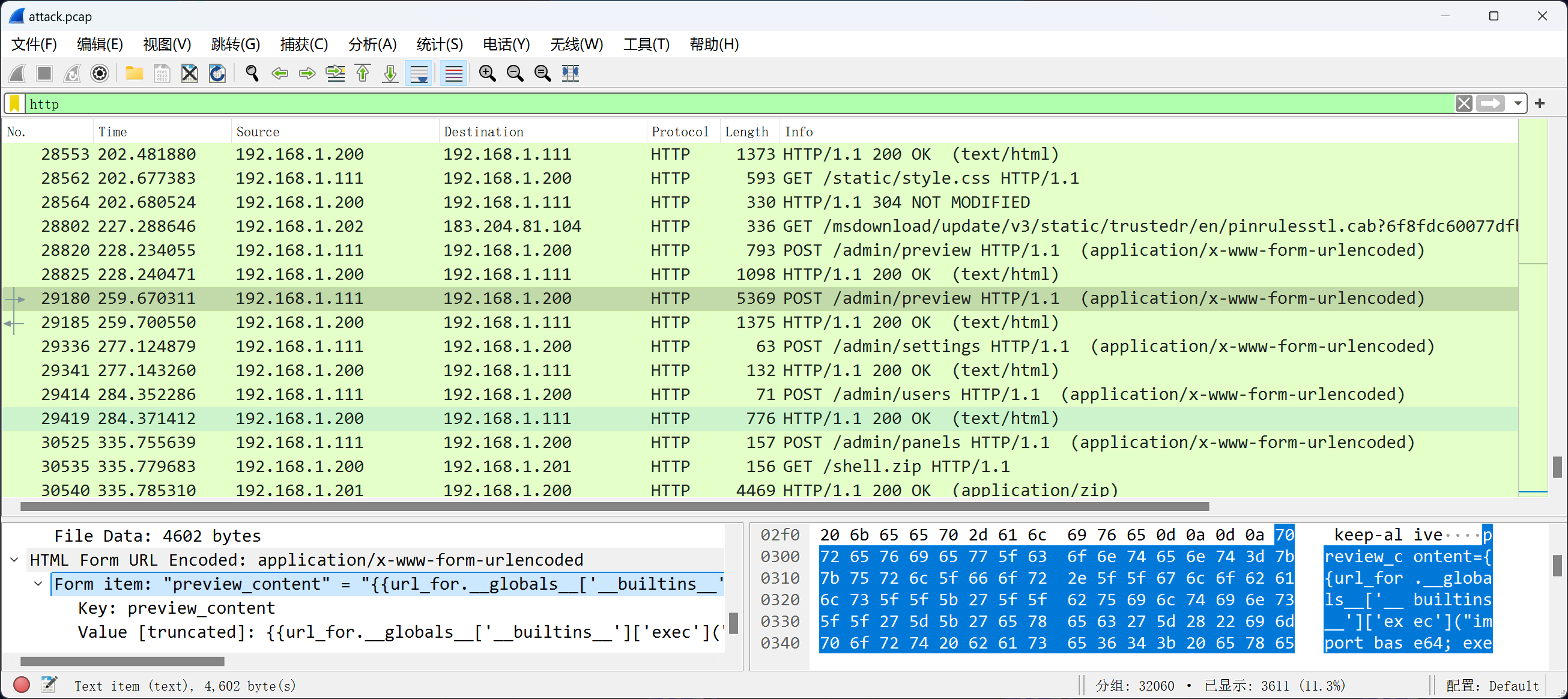This screenshot has width=1568, height=699.
Task: Reload the capture file icon
Action: coord(217,74)
